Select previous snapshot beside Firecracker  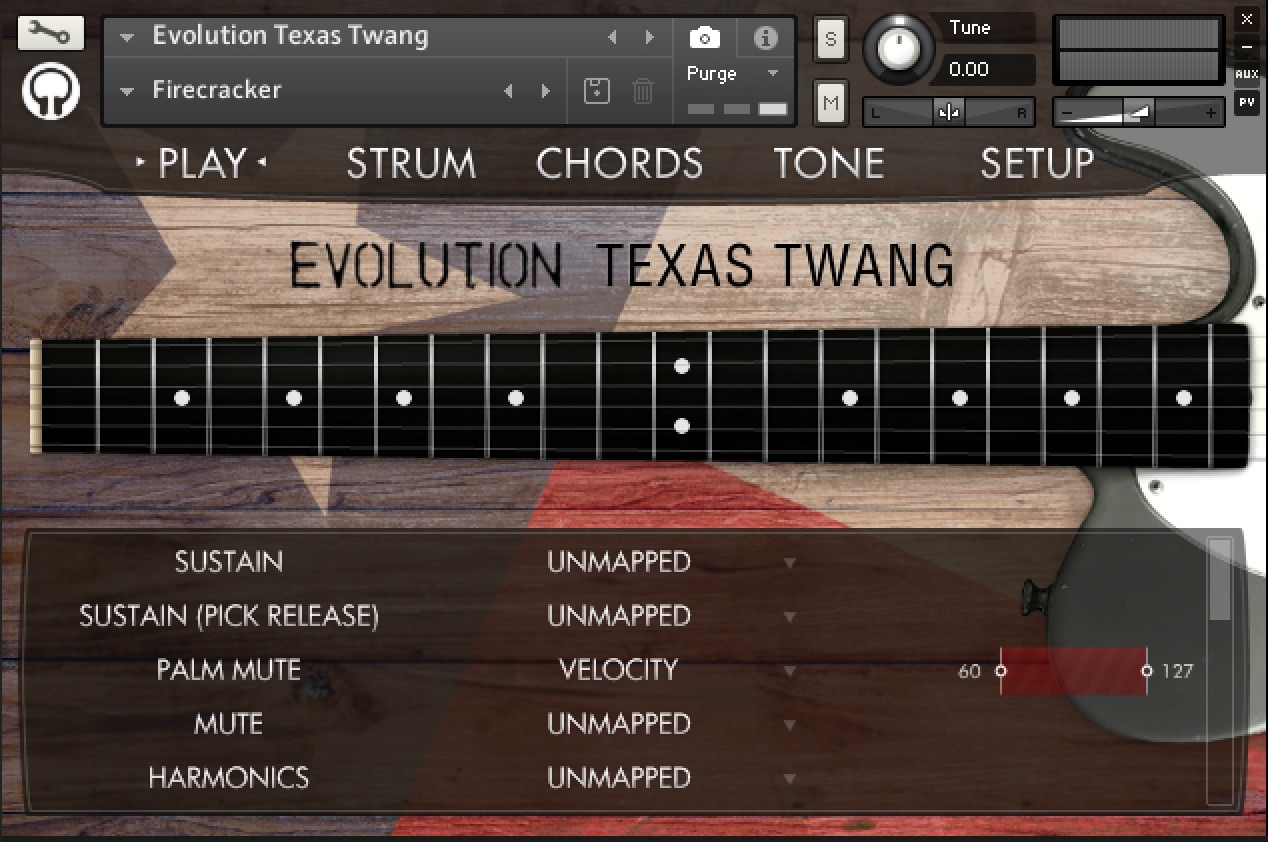(x=508, y=91)
